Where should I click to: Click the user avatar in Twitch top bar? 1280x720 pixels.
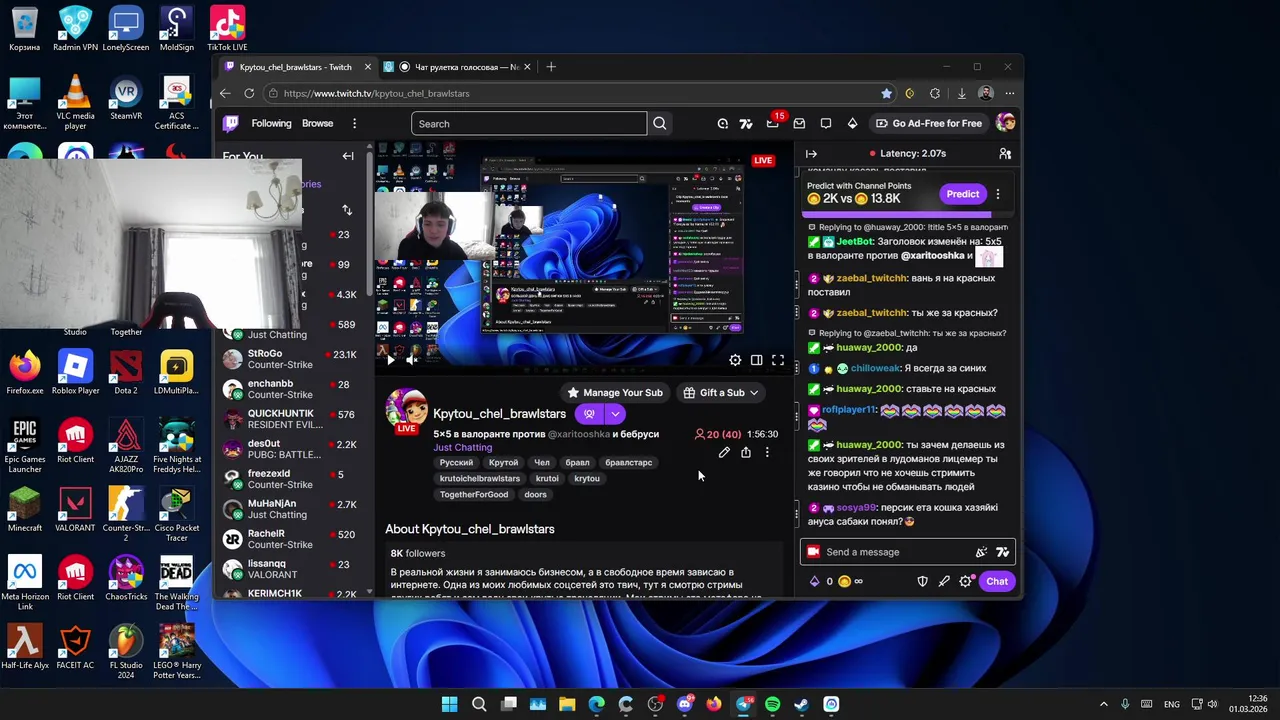1005,123
